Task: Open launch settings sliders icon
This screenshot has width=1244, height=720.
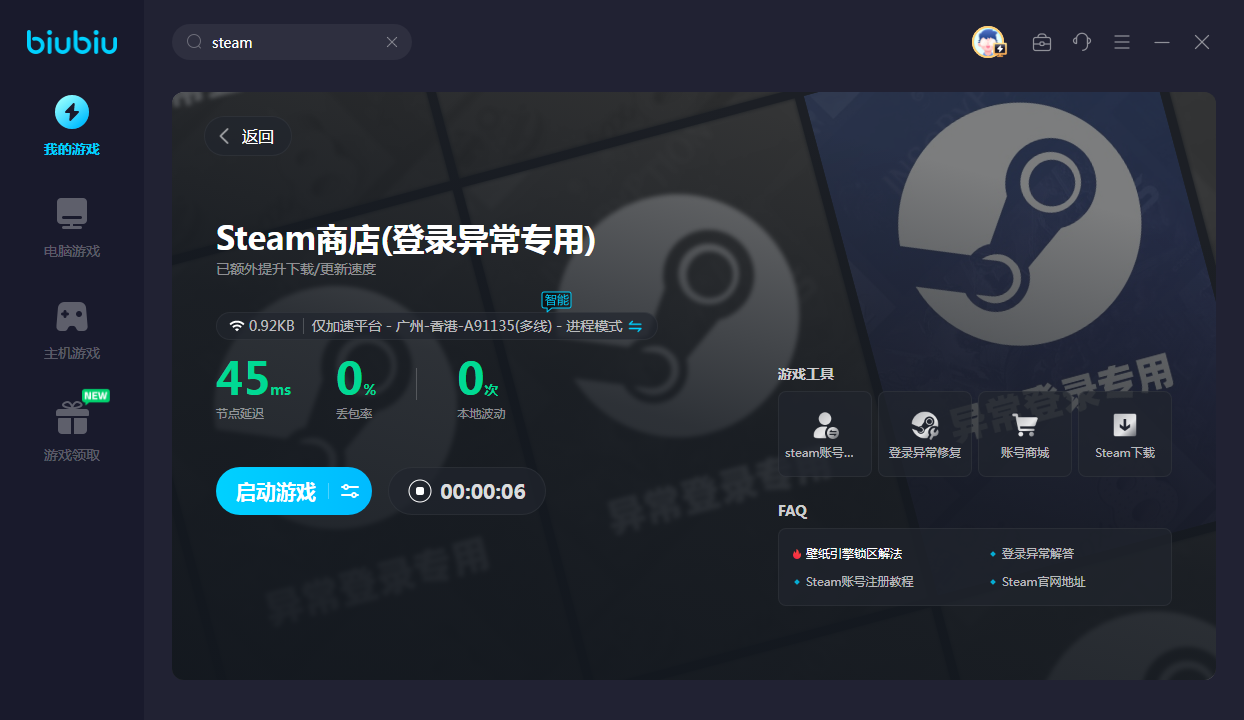Action: pyautogui.click(x=350, y=491)
